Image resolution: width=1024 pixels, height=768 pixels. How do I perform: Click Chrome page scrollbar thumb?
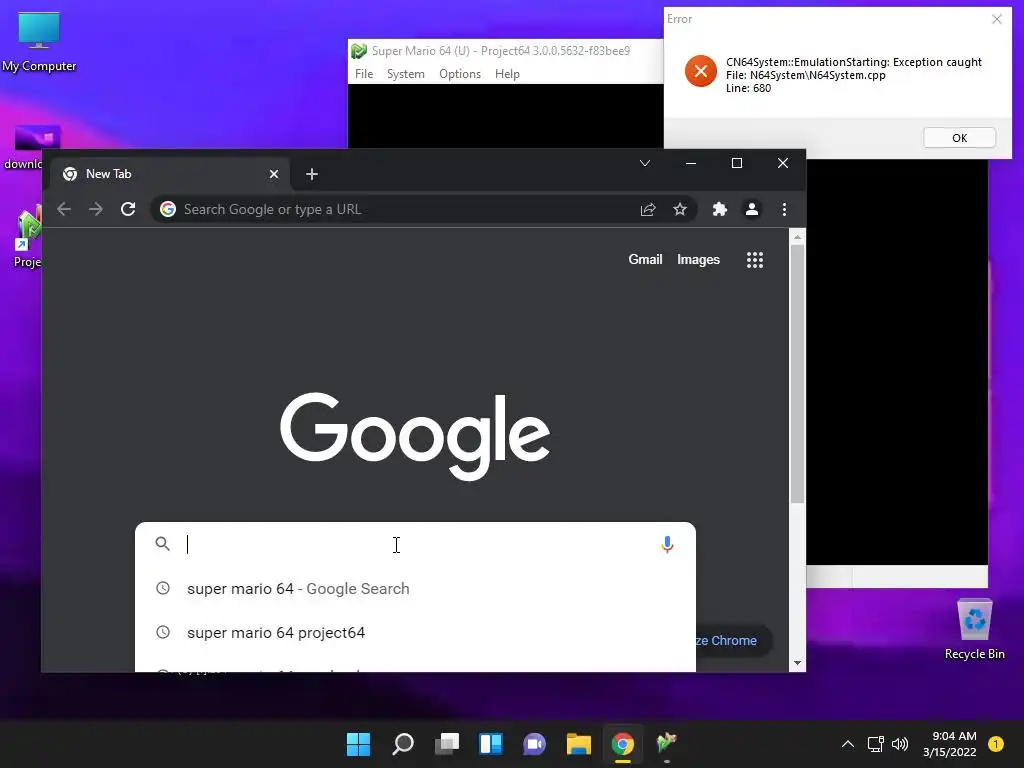(x=797, y=374)
